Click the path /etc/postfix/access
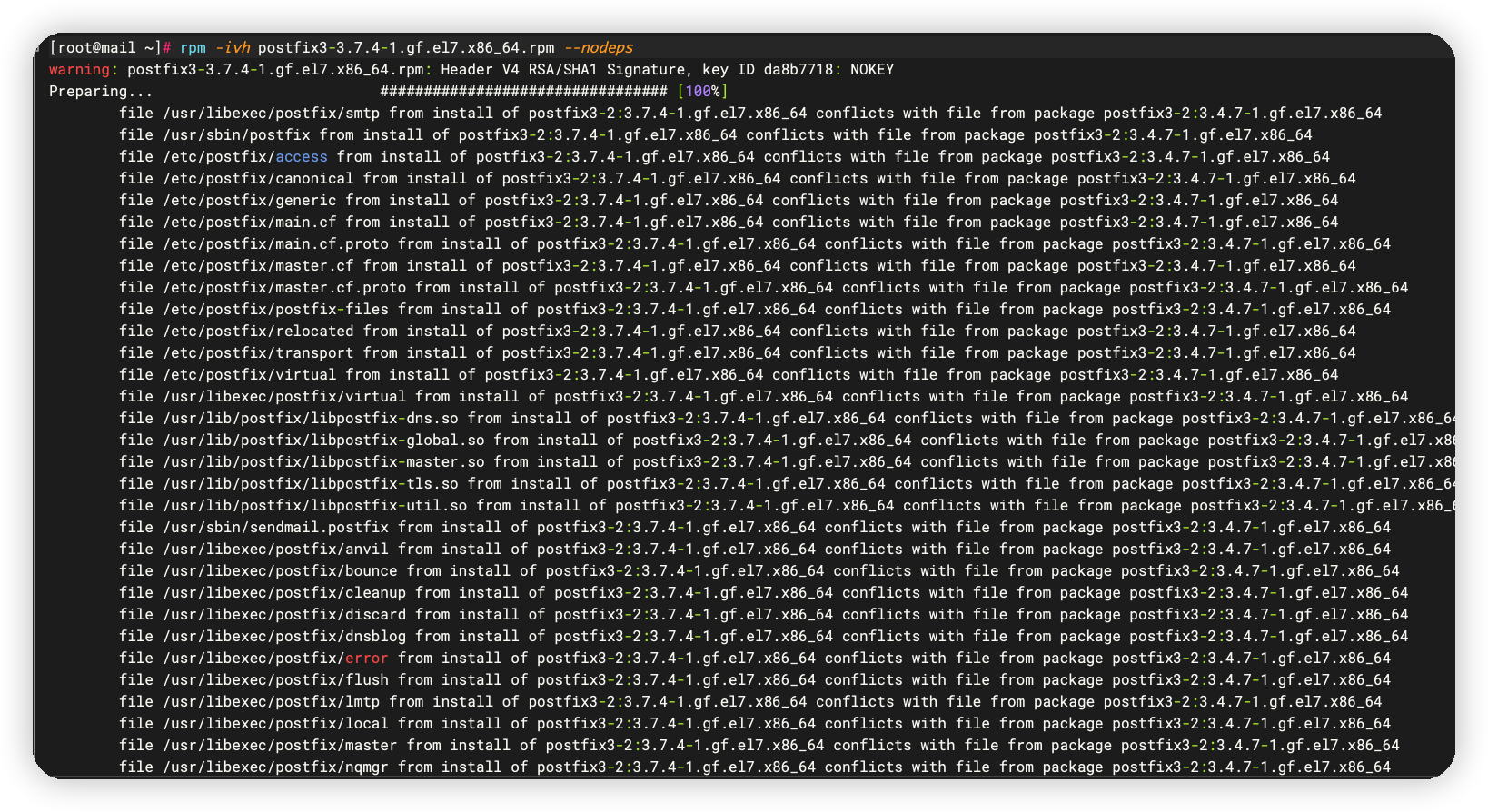 coord(245,156)
